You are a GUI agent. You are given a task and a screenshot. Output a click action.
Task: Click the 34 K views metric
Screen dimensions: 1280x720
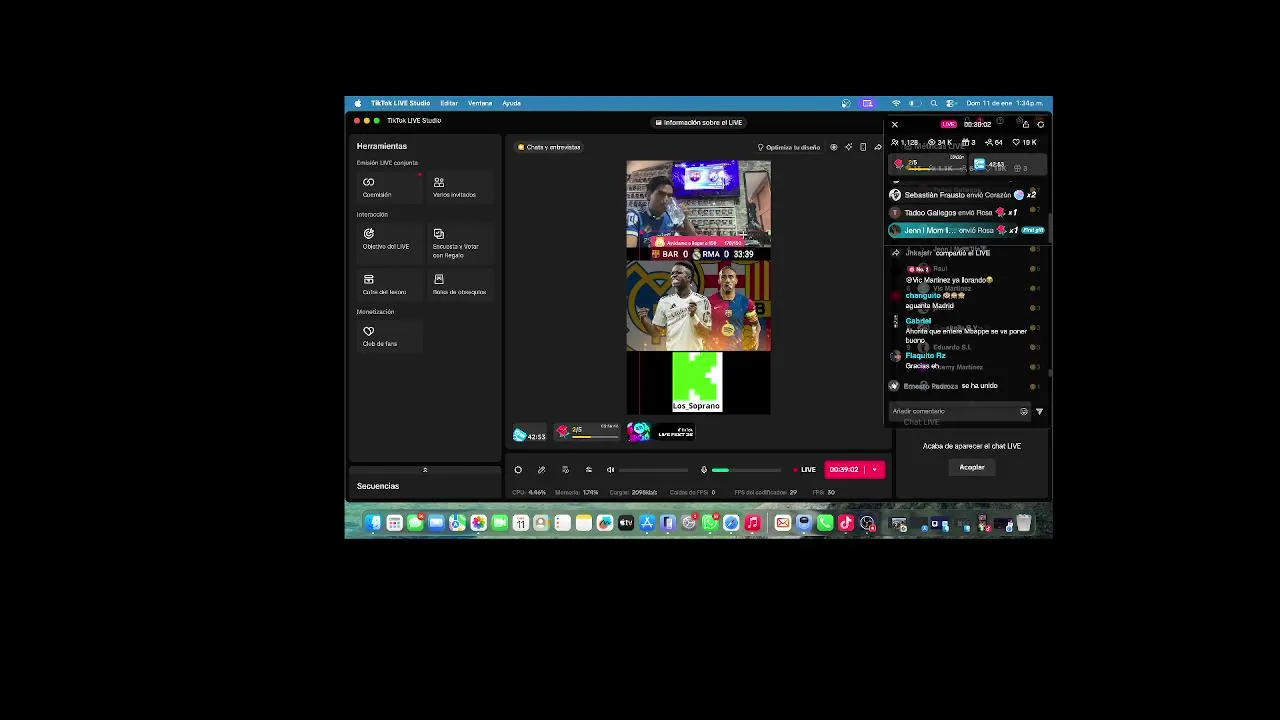point(942,142)
